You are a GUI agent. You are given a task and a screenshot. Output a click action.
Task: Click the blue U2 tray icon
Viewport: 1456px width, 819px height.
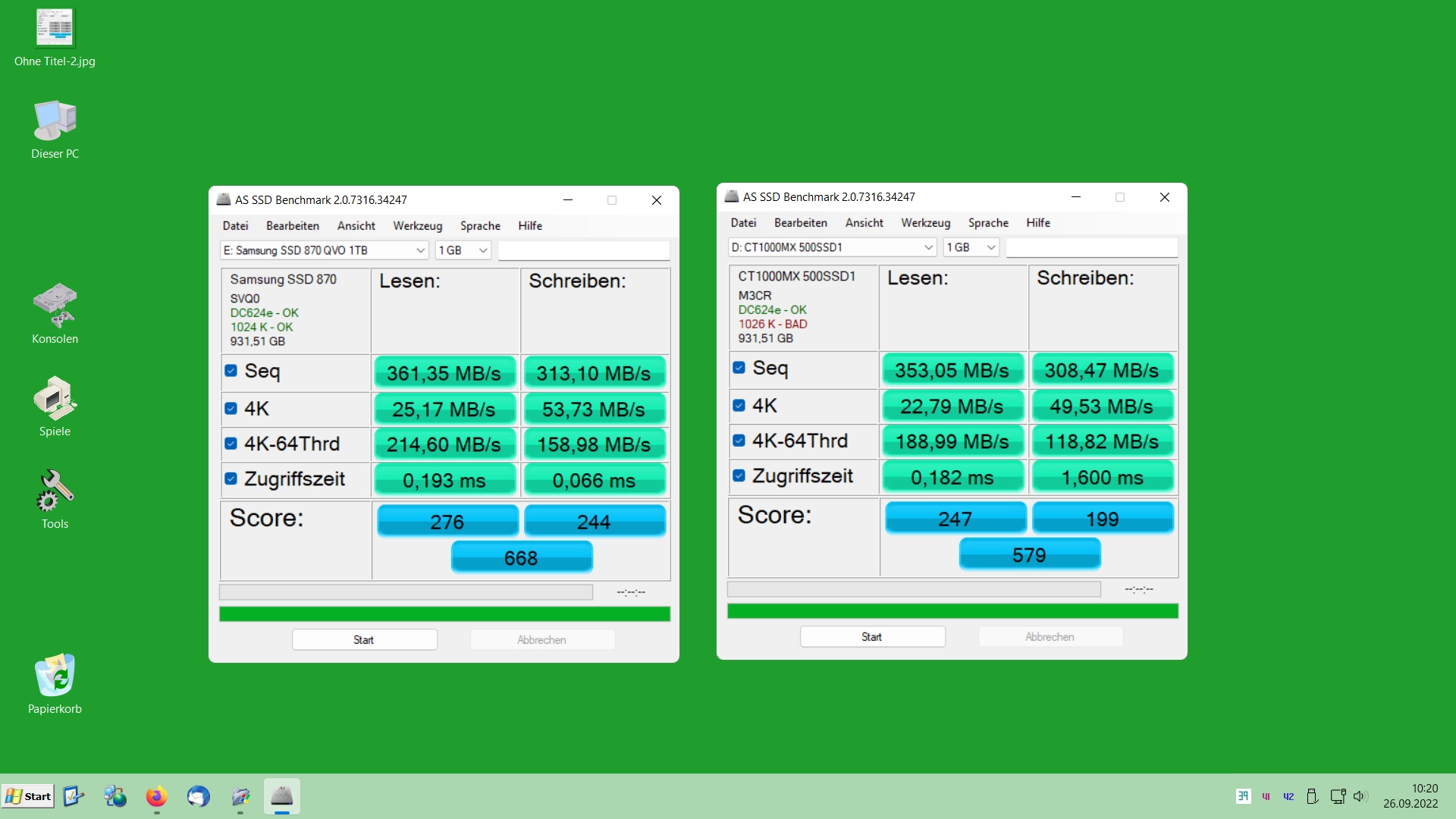coord(1288,796)
